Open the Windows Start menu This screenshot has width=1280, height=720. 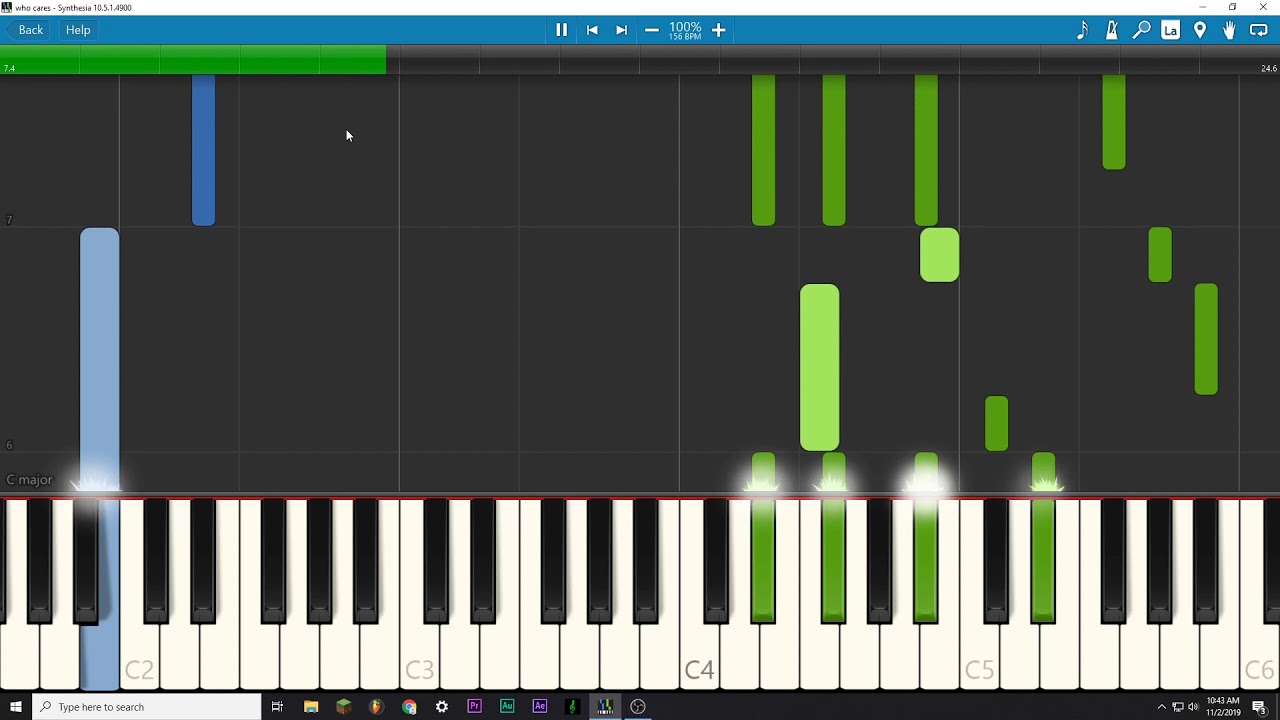(x=15, y=707)
